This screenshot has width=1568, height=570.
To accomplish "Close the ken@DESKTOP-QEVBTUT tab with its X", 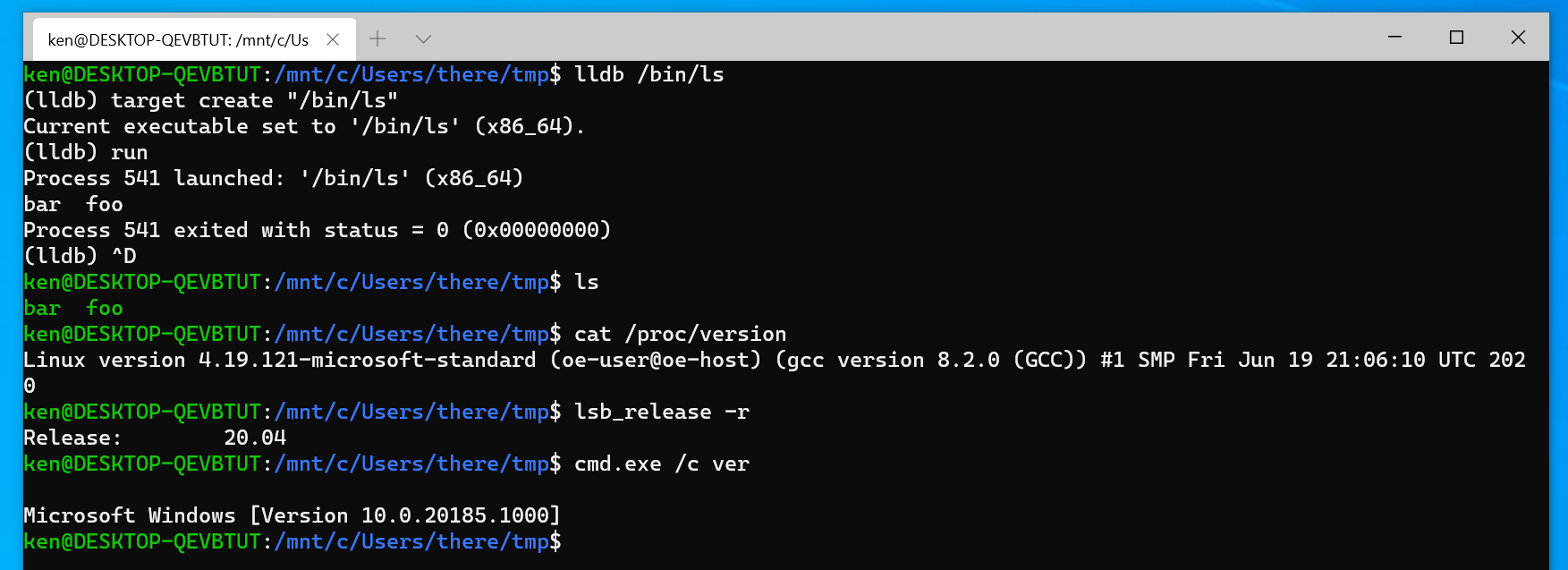I will [333, 38].
